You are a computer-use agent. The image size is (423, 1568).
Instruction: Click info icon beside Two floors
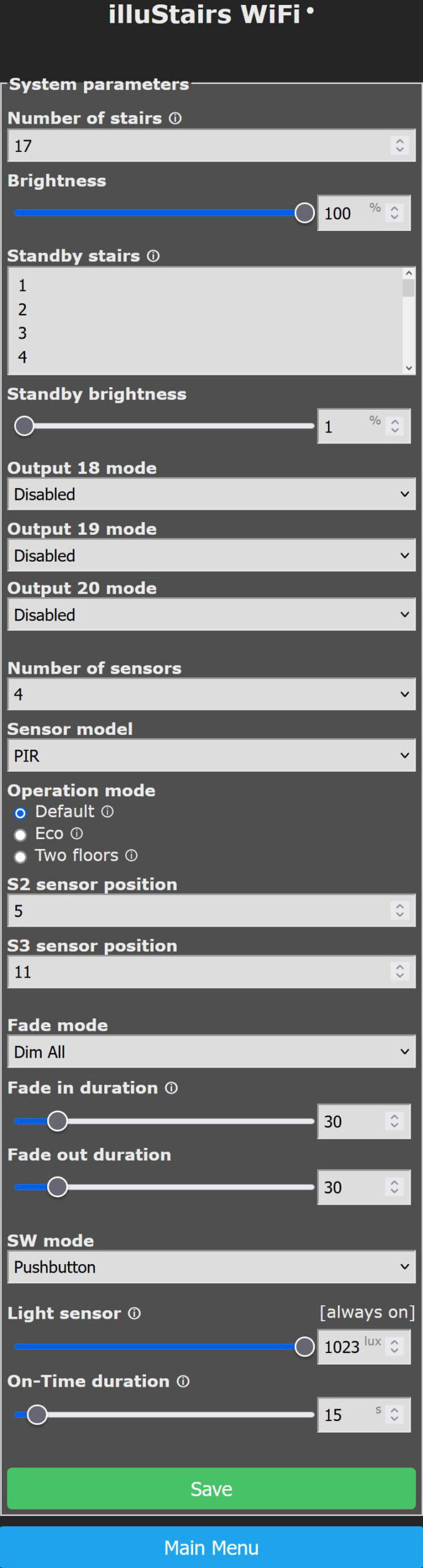[131, 856]
